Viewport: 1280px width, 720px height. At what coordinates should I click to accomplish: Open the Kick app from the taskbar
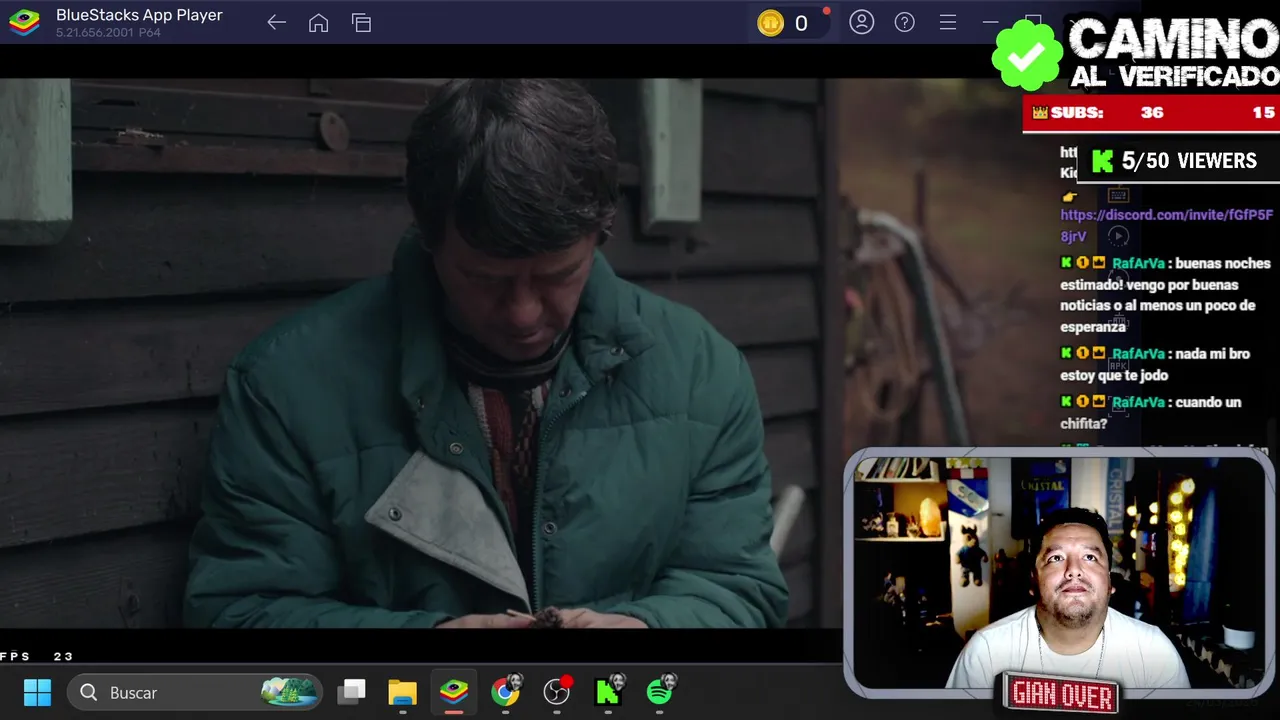(x=608, y=691)
